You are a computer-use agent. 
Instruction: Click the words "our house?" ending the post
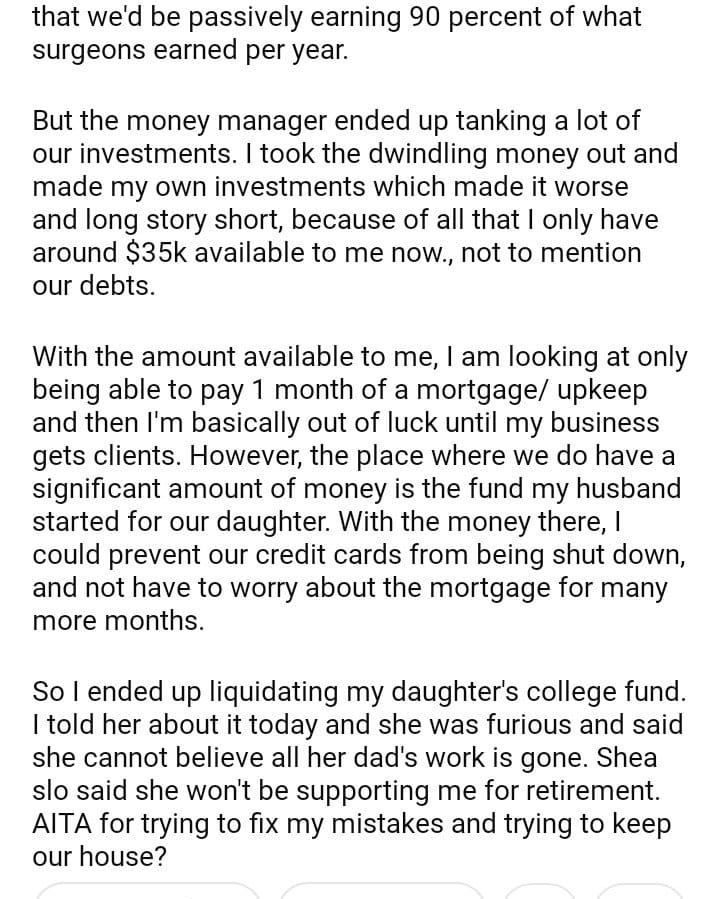pyautogui.click(x=99, y=857)
